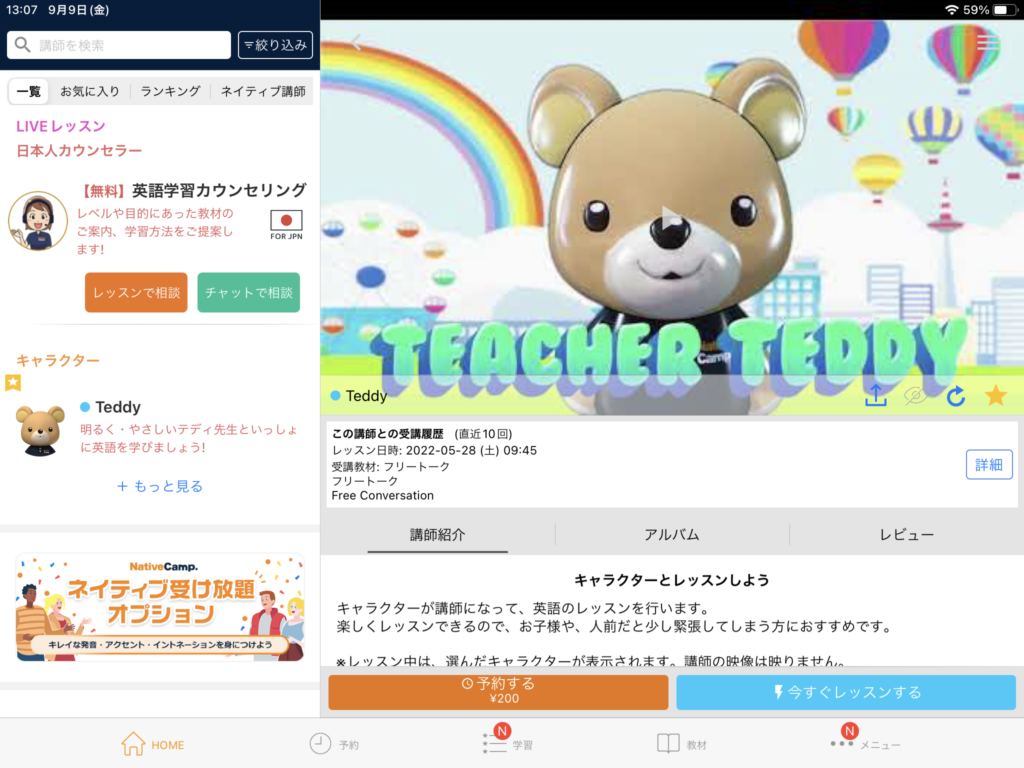1024x768 pixels.
Task: Click the yellow favorite star badge above Teddy
Action: tap(13, 383)
